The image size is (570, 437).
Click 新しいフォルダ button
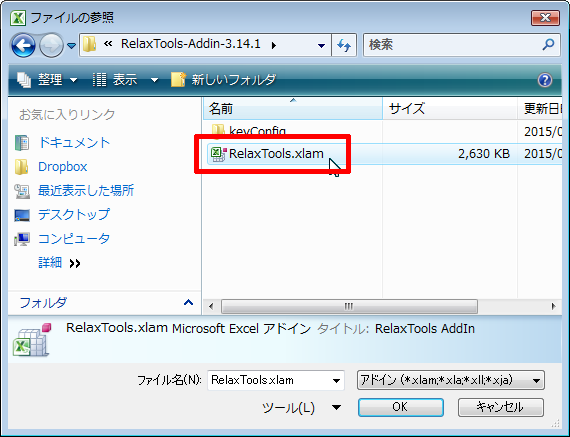coord(224,79)
